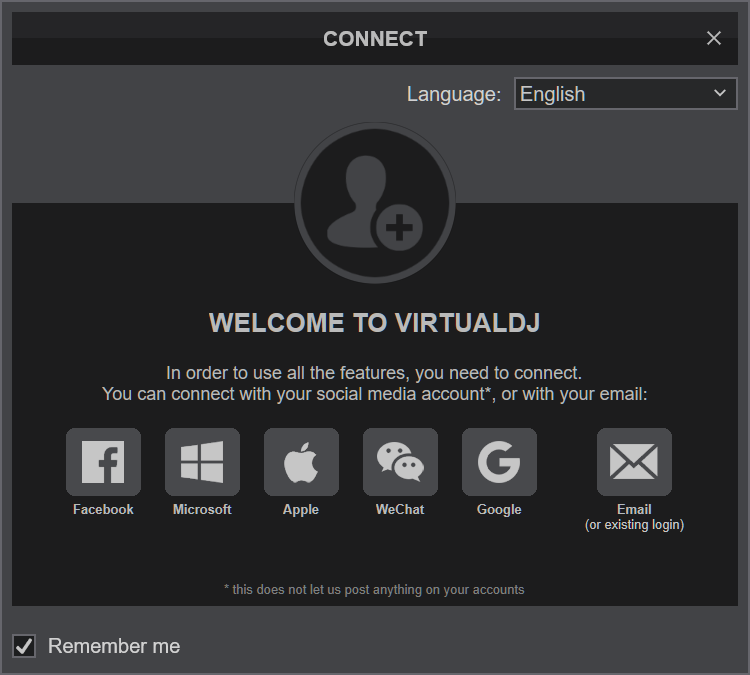Screen dimensions: 750x675
Task: Click the Microsoft text label
Action: coord(202,509)
